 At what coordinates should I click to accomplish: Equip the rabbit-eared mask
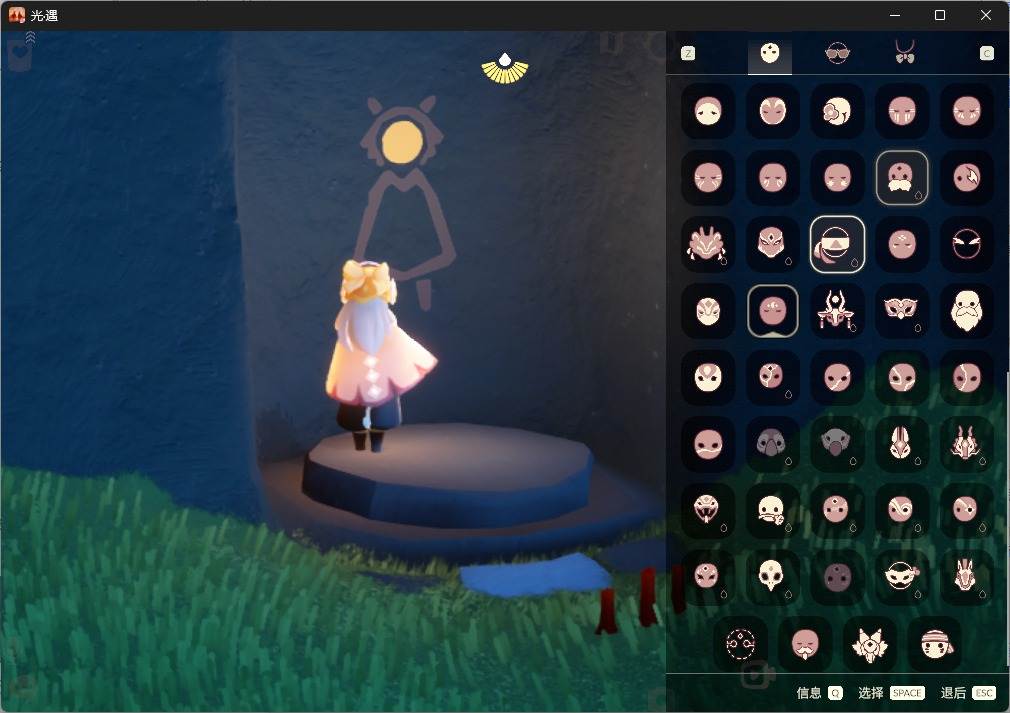click(x=902, y=444)
